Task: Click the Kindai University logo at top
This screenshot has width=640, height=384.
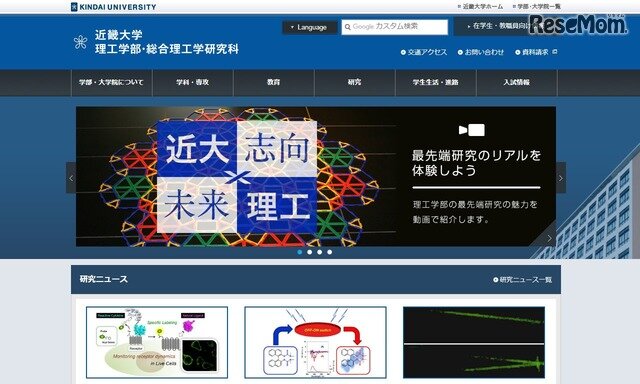Action: coord(113,7)
